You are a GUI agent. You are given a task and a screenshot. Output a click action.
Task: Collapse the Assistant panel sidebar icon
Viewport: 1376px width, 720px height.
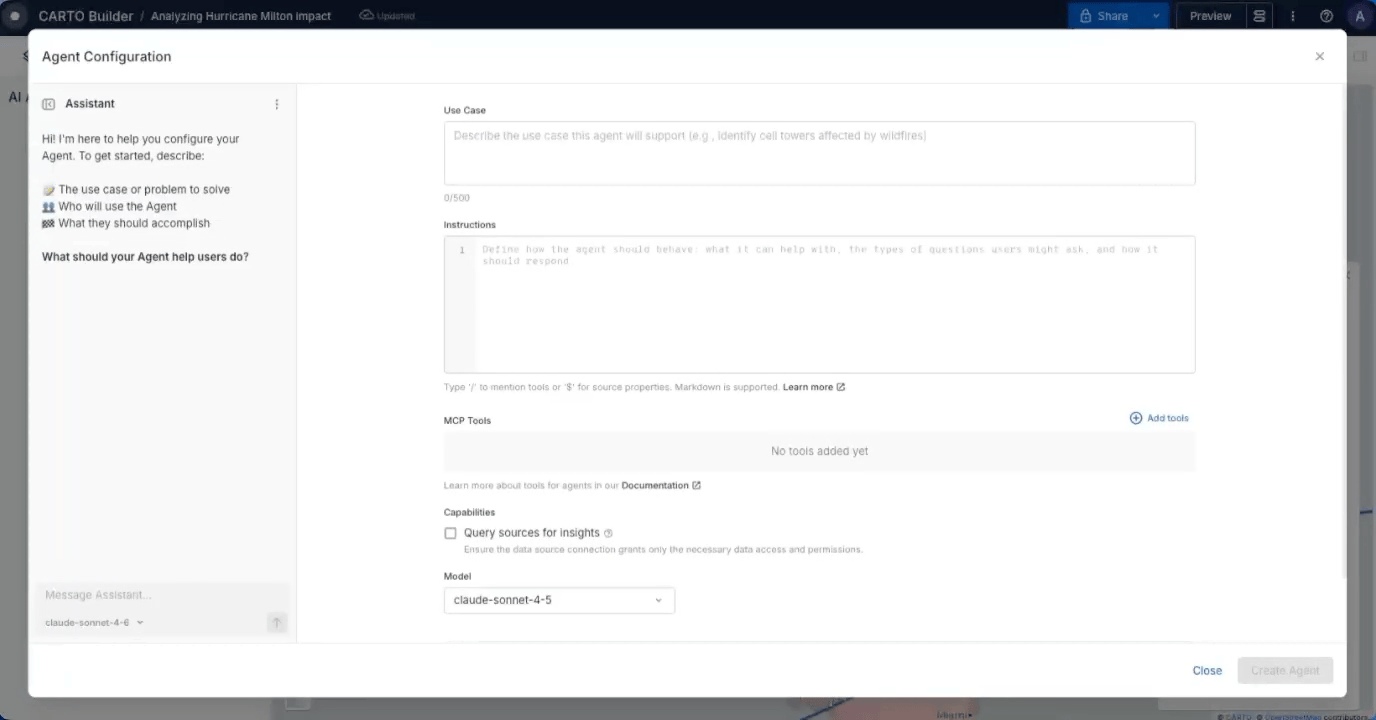47,103
